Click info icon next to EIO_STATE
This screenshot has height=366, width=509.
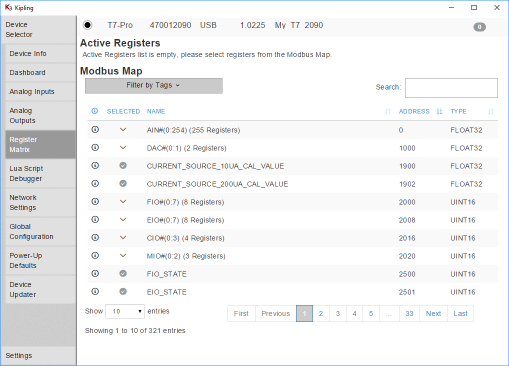[x=95, y=292]
